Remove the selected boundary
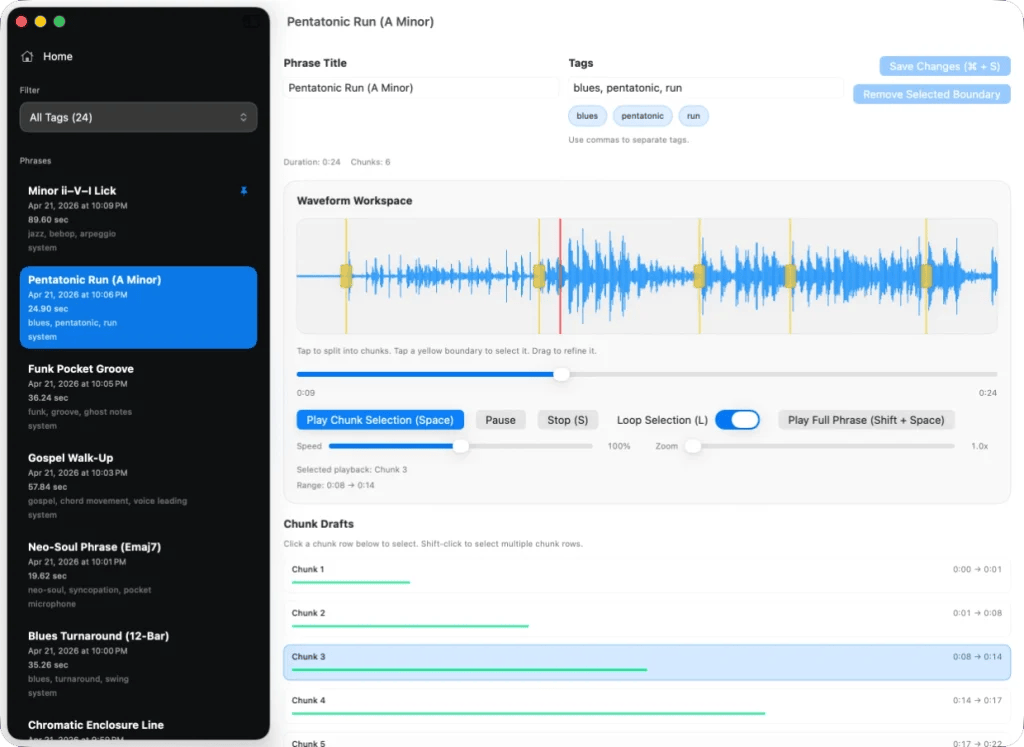Viewport: 1024px width, 747px height. (x=930, y=93)
